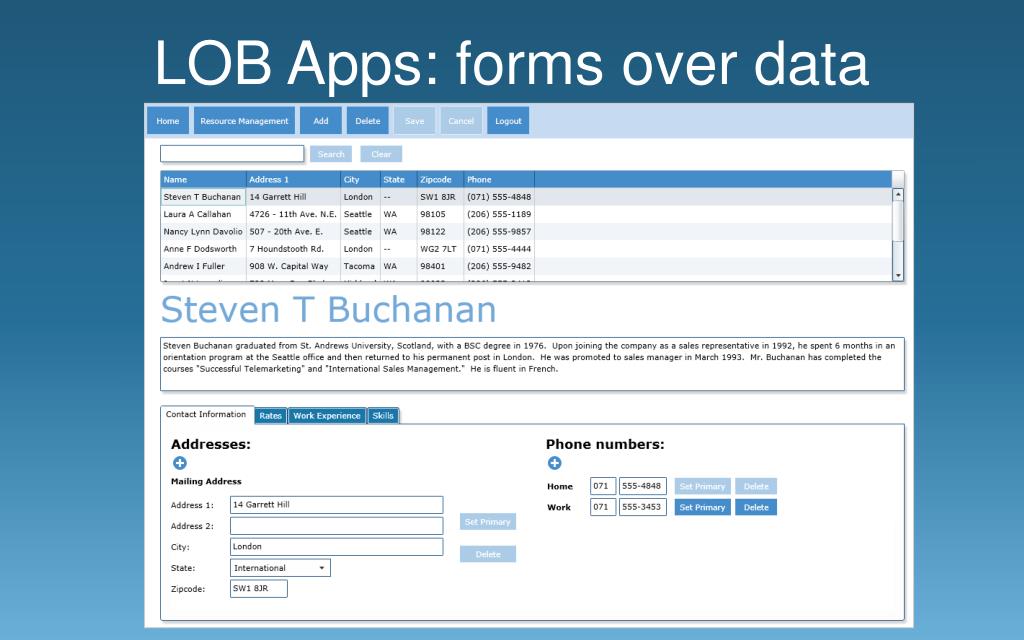
Task: Switch to the Contact Information tab
Action: click(x=206, y=414)
